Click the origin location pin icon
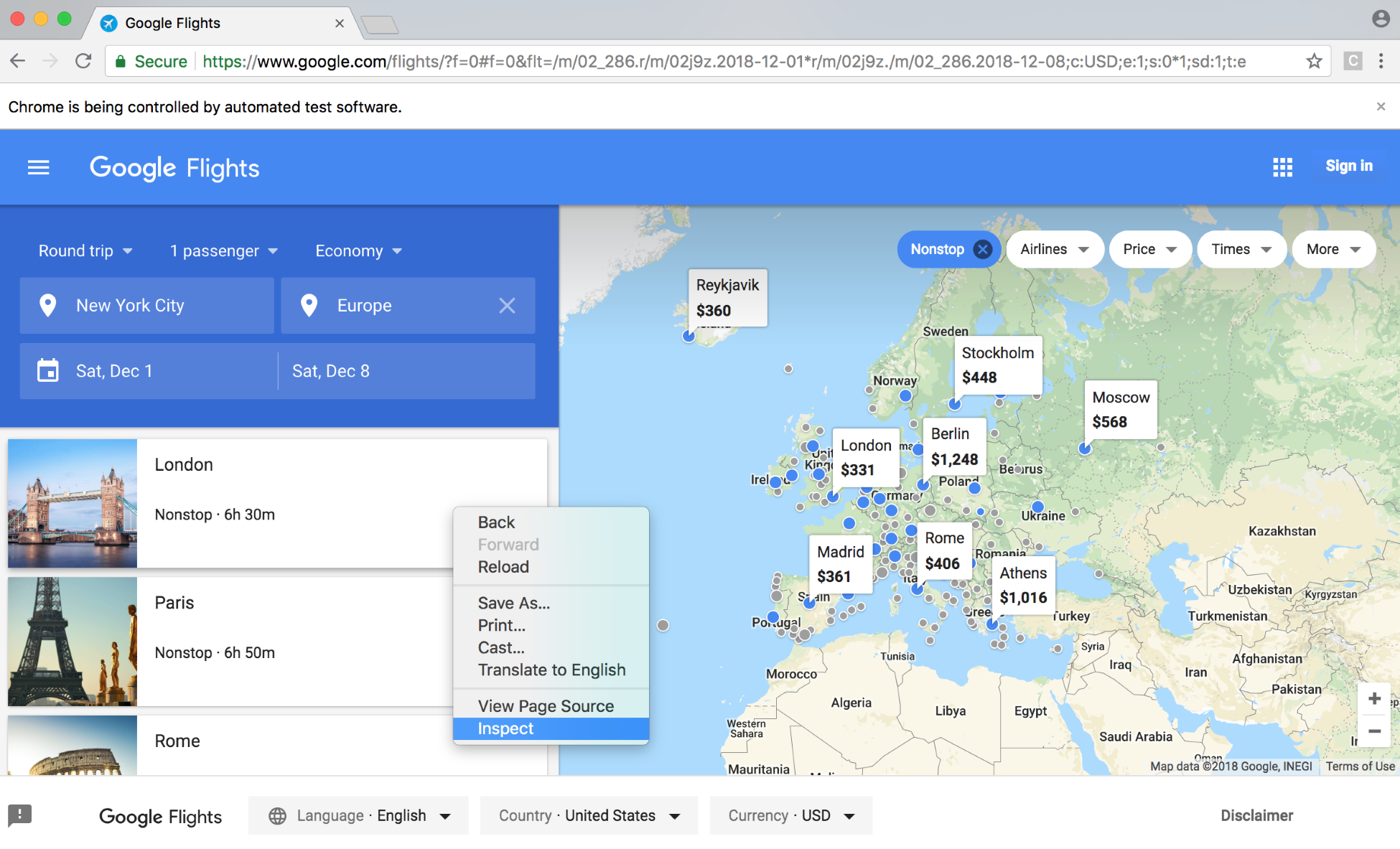This screenshot has height=849, width=1400. click(x=47, y=305)
